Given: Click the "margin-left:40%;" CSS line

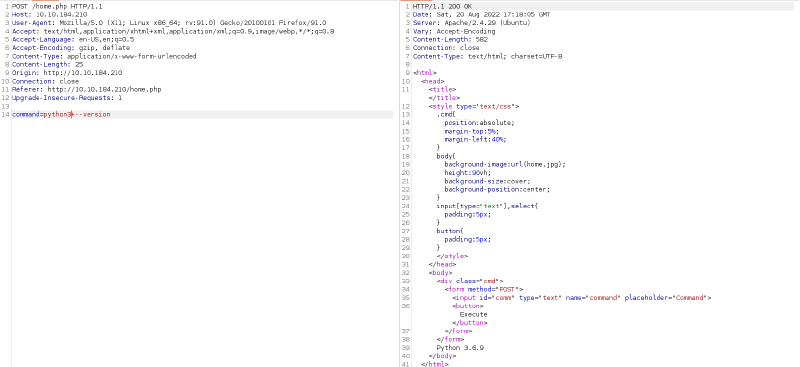Looking at the screenshot, I should (476, 139).
